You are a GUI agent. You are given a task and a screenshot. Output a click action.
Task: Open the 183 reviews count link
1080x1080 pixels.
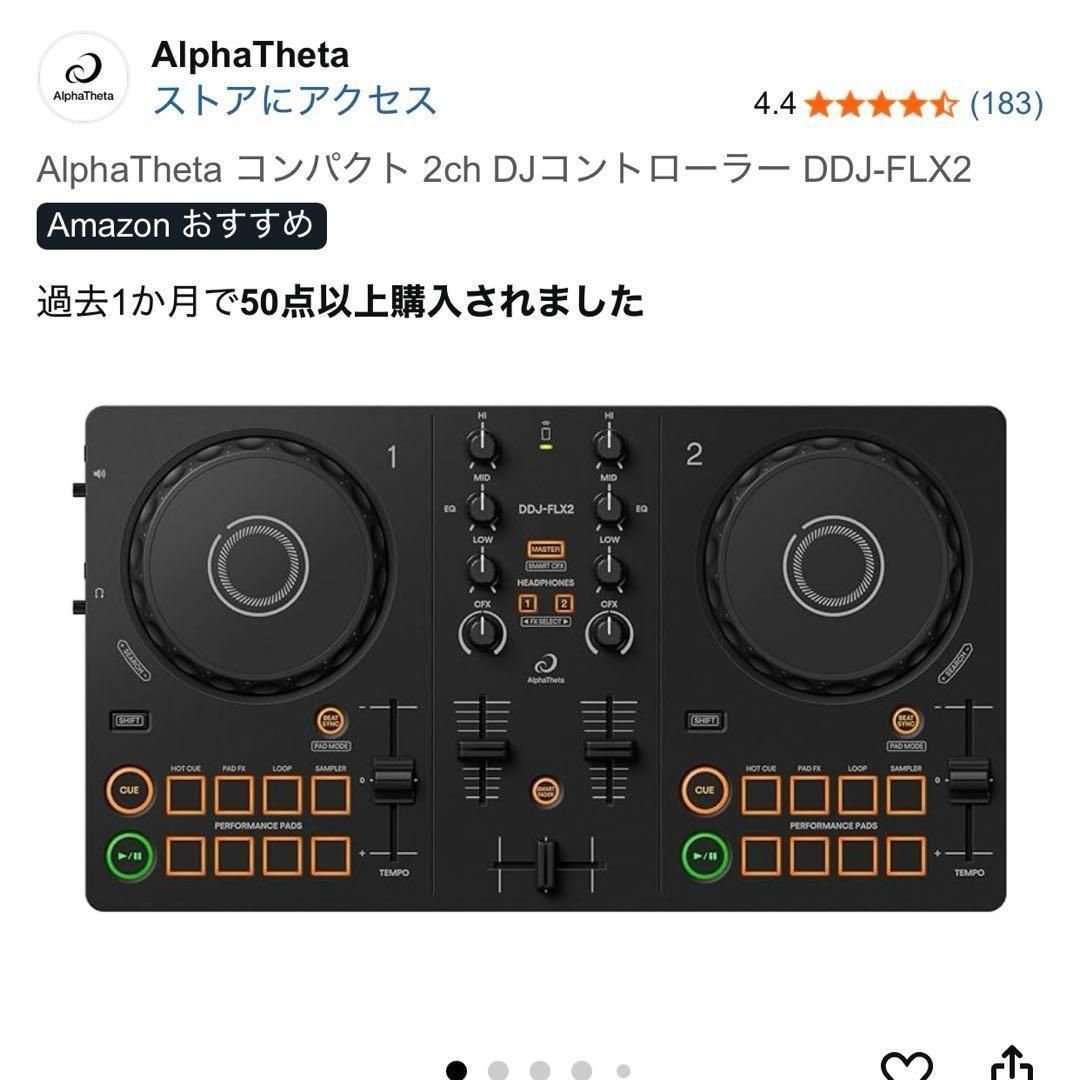[x=1006, y=104]
